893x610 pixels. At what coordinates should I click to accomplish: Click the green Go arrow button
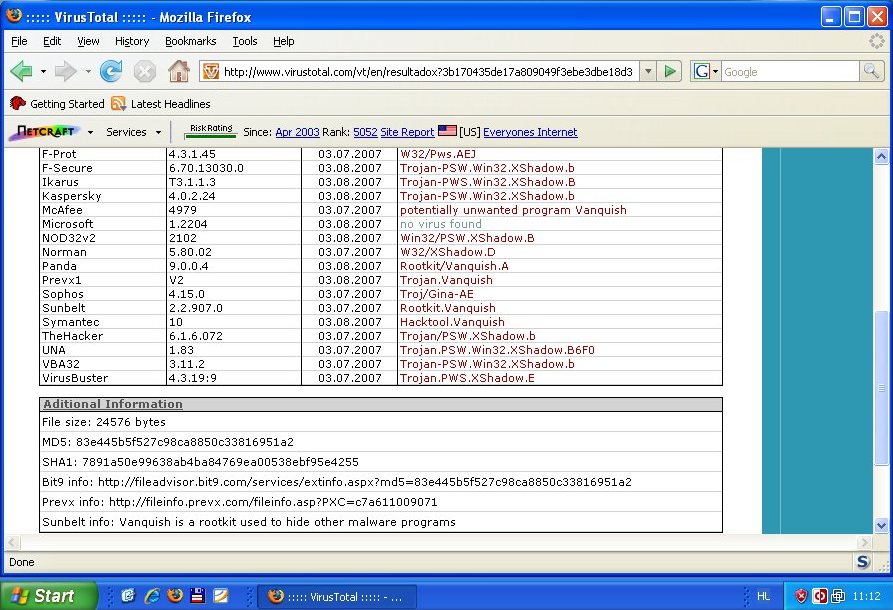(670, 72)
